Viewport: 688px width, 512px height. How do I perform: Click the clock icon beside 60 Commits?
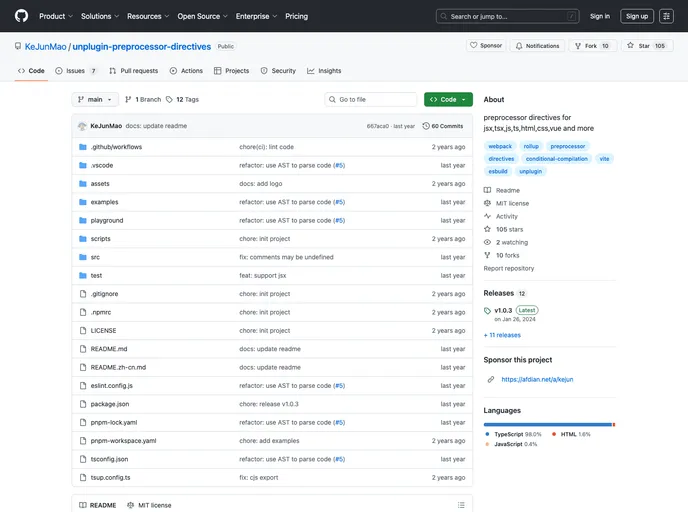click(x=426, y=126)
